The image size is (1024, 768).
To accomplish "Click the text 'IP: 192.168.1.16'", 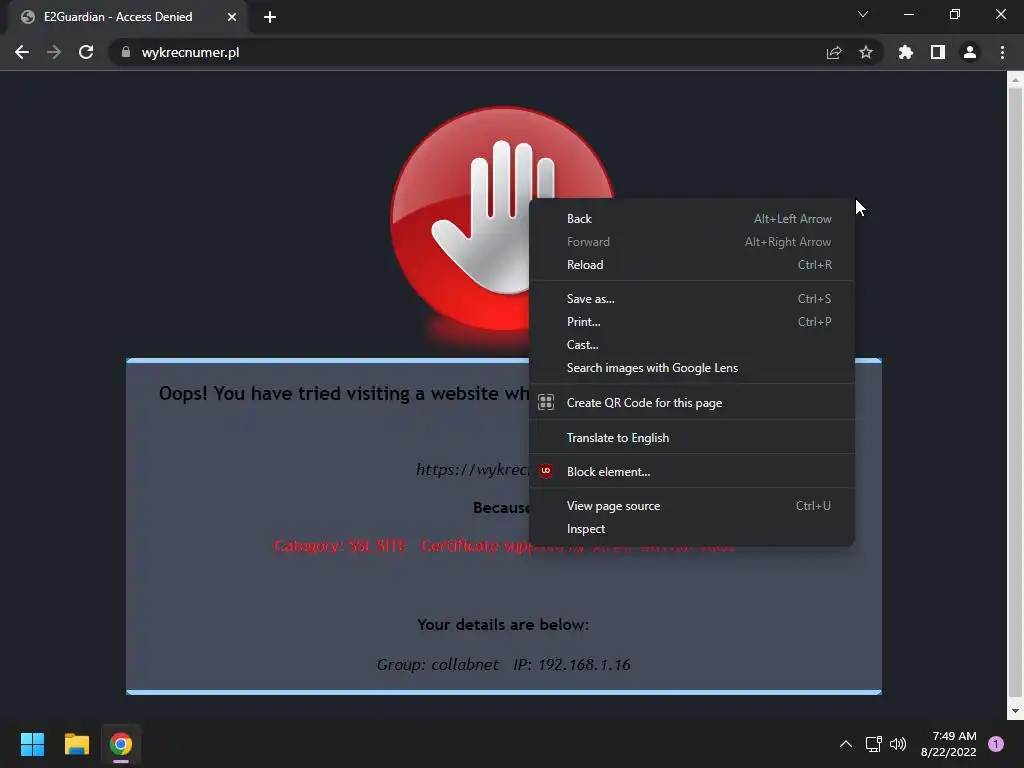I will click(x=571, y=665).
